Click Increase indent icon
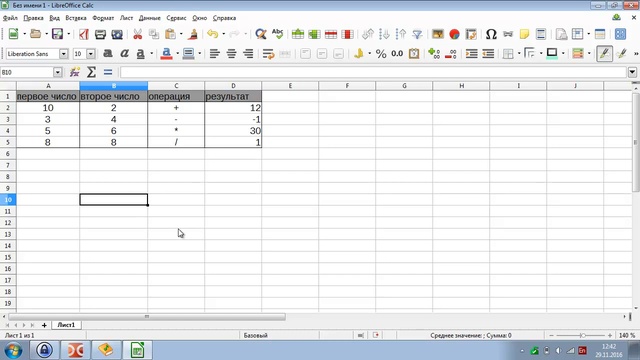 (x=471, y=53)
